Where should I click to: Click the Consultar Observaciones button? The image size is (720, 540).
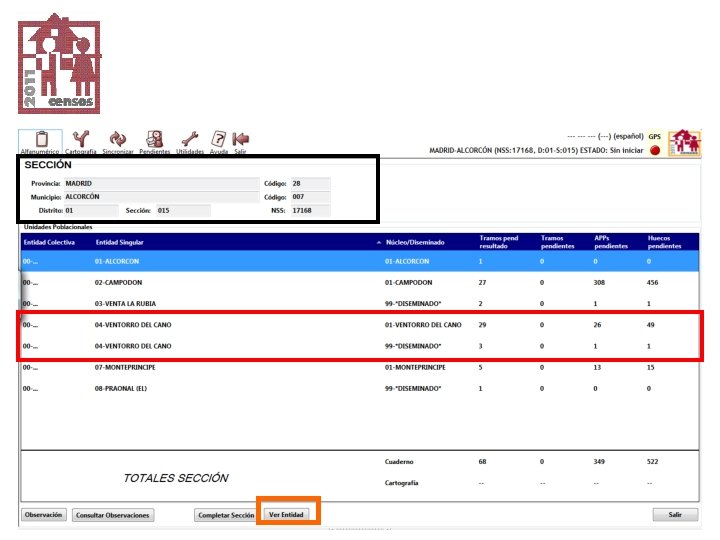(112, 515)
